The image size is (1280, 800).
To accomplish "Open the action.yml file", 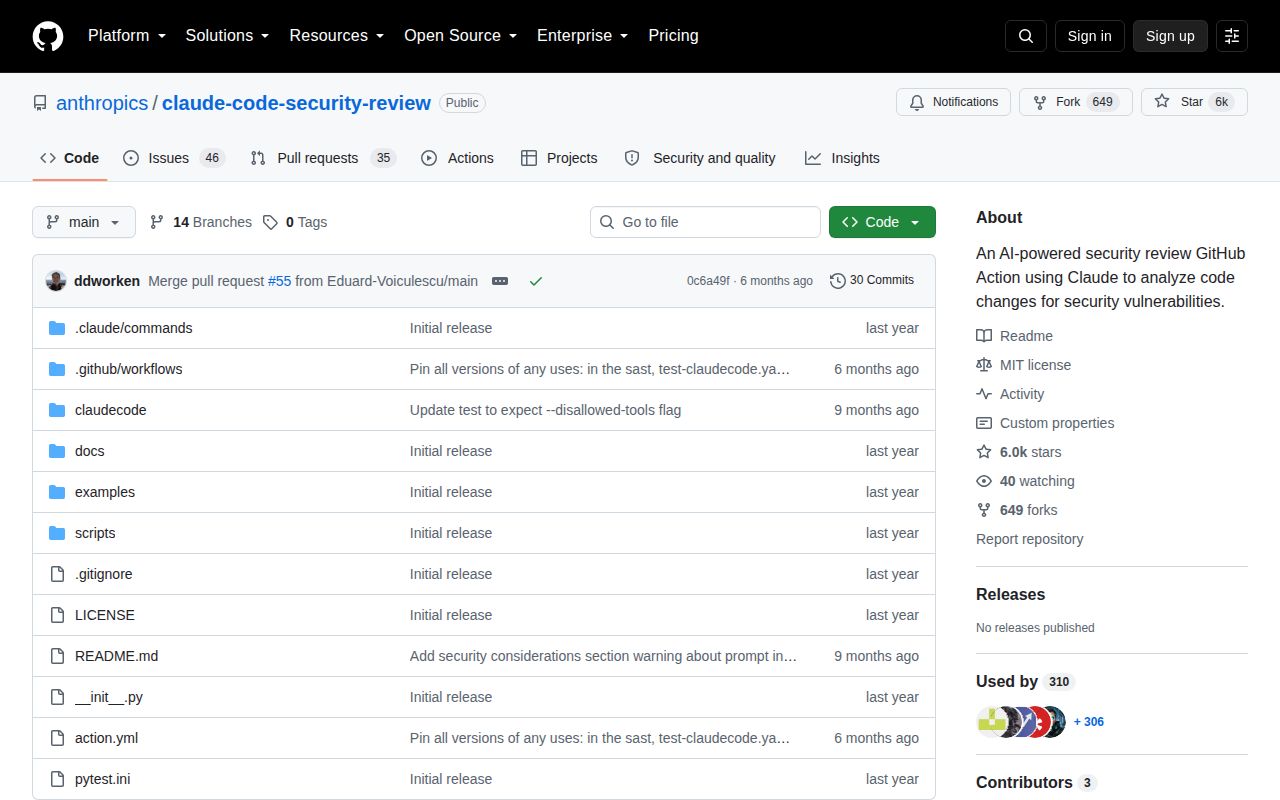I will pos(106,738).
